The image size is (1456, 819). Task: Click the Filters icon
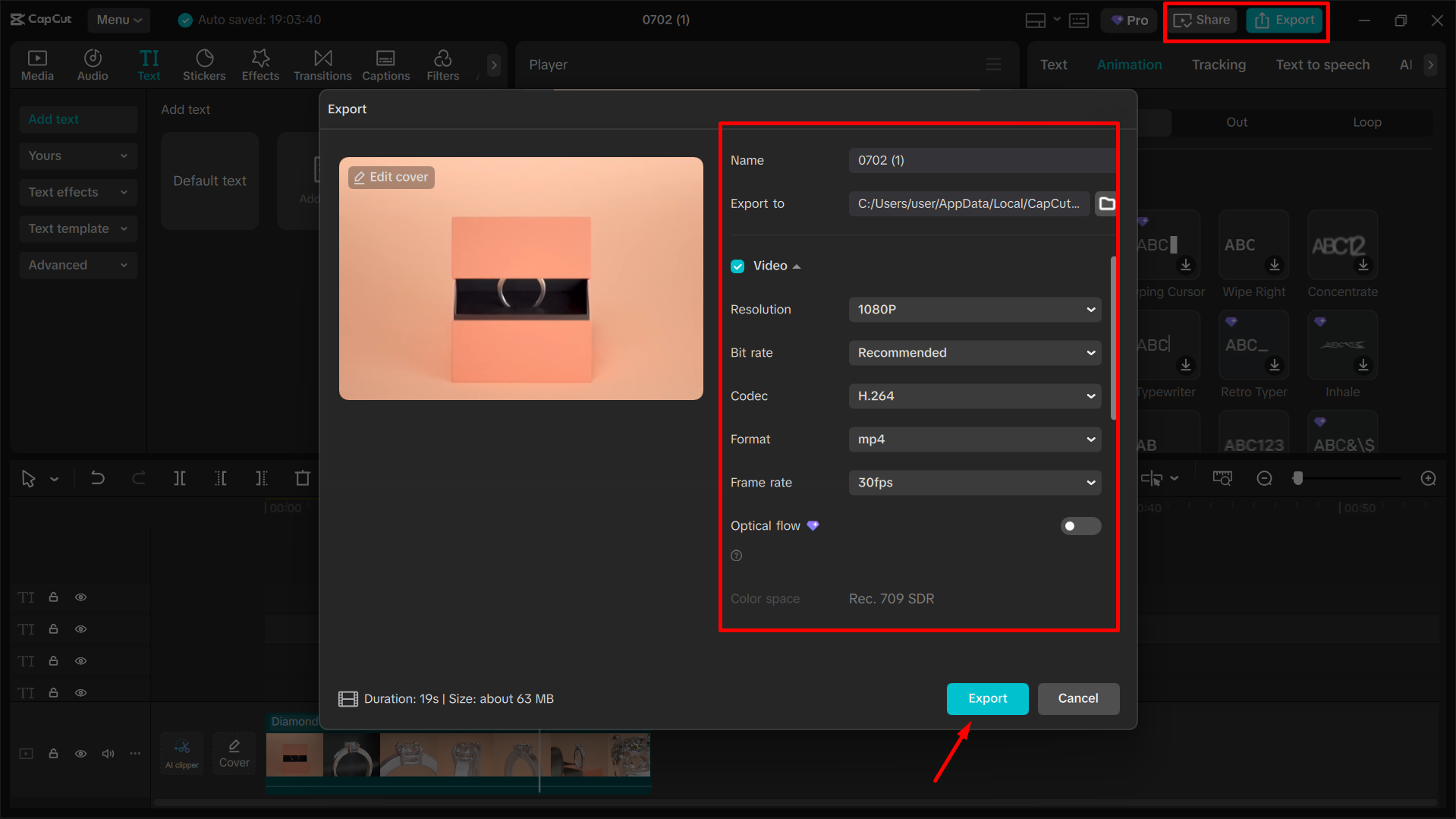[x=442, y=64]
